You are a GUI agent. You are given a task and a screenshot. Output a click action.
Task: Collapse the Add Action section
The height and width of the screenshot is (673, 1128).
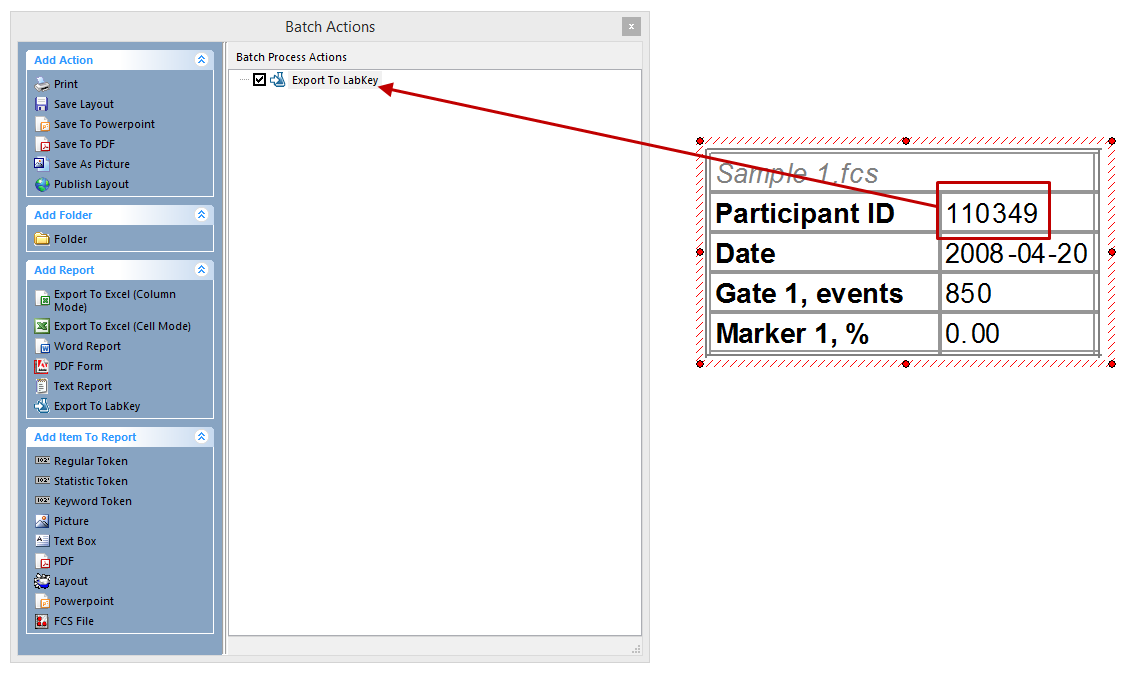(201, 60)
